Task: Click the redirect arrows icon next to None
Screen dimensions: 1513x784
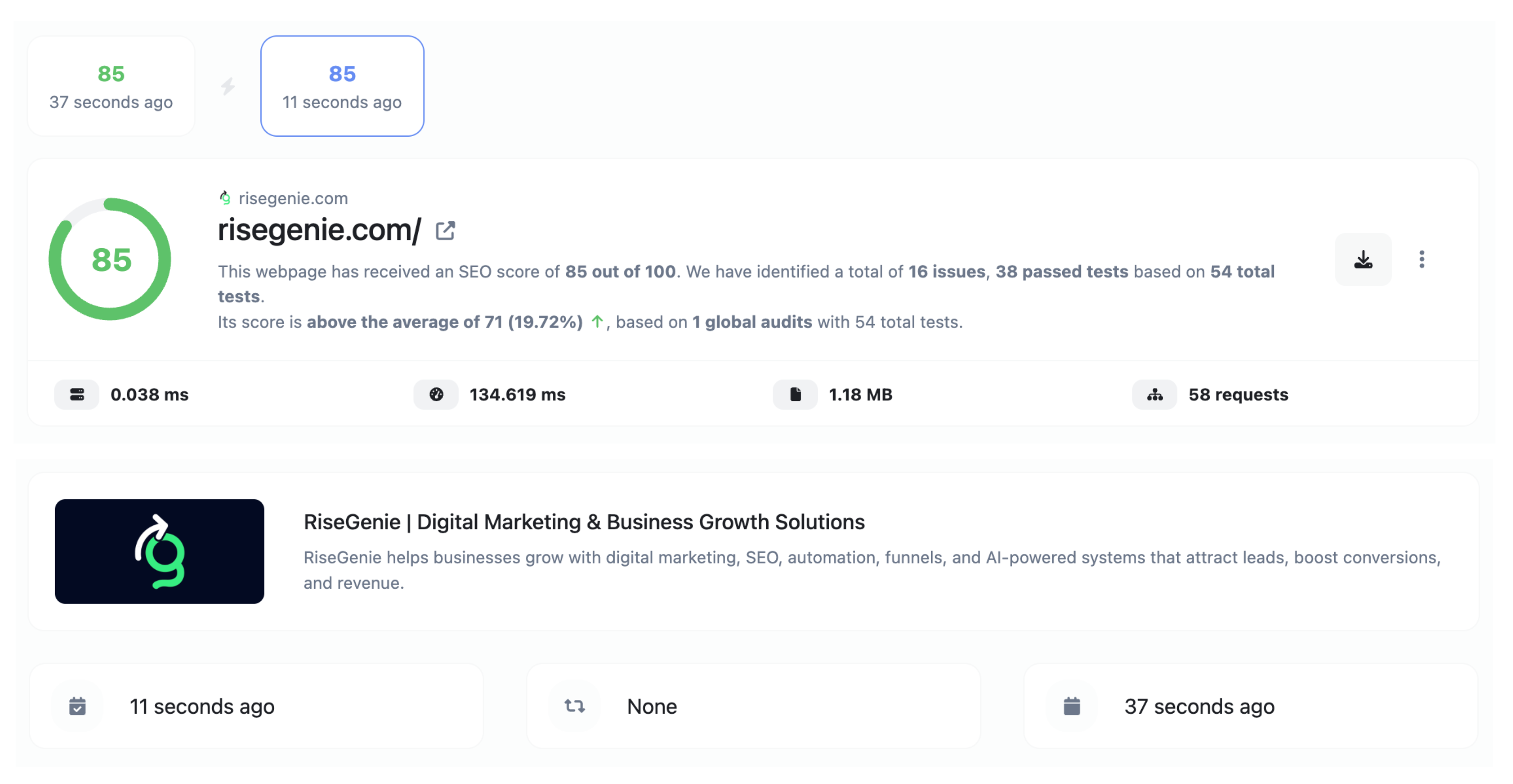Action: point(574,706)
